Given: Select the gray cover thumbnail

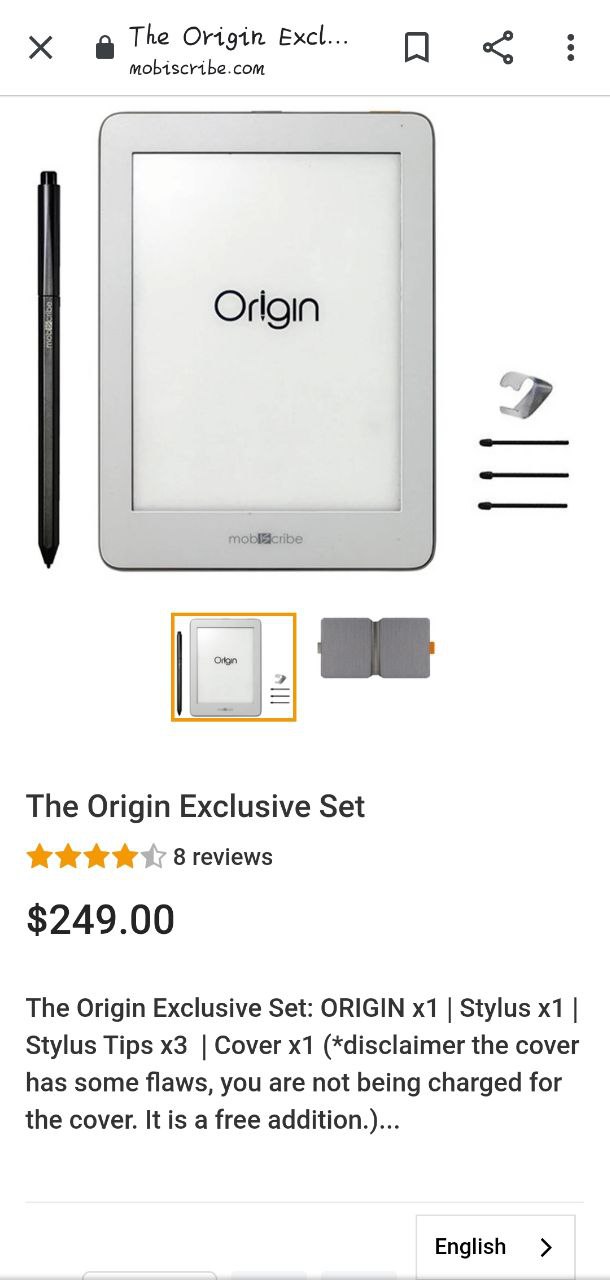Looking at the screenshot, I should tap(375, 648).
